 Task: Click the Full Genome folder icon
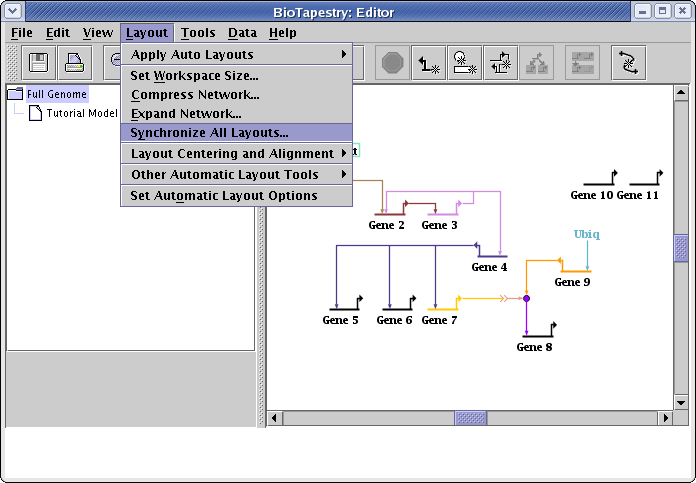[16, 94]
